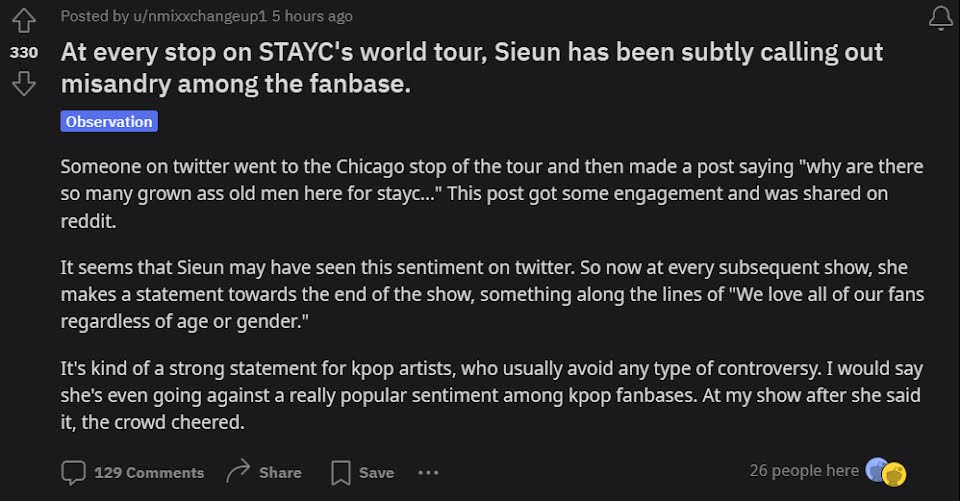Click the paragraph mentioning the Chicago stop
Screen dimensions: 960x501
pos(491,194)
